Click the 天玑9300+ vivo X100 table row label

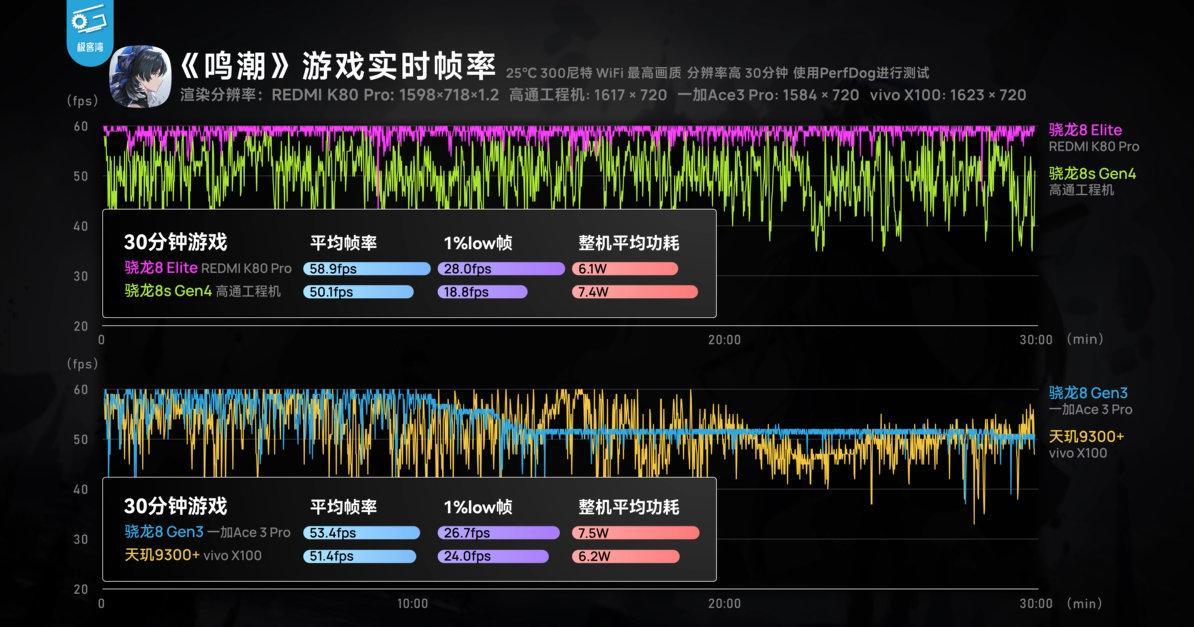pos(193,555)
